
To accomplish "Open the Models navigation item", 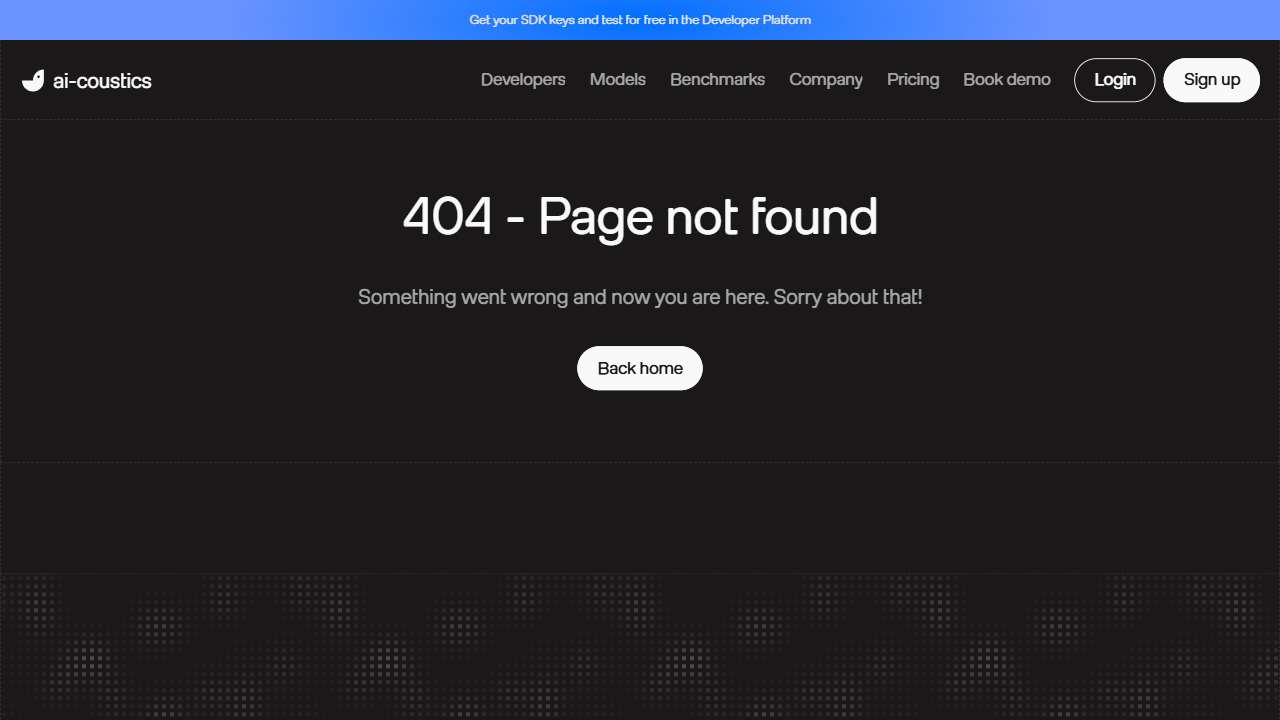I will coord(618,80).
